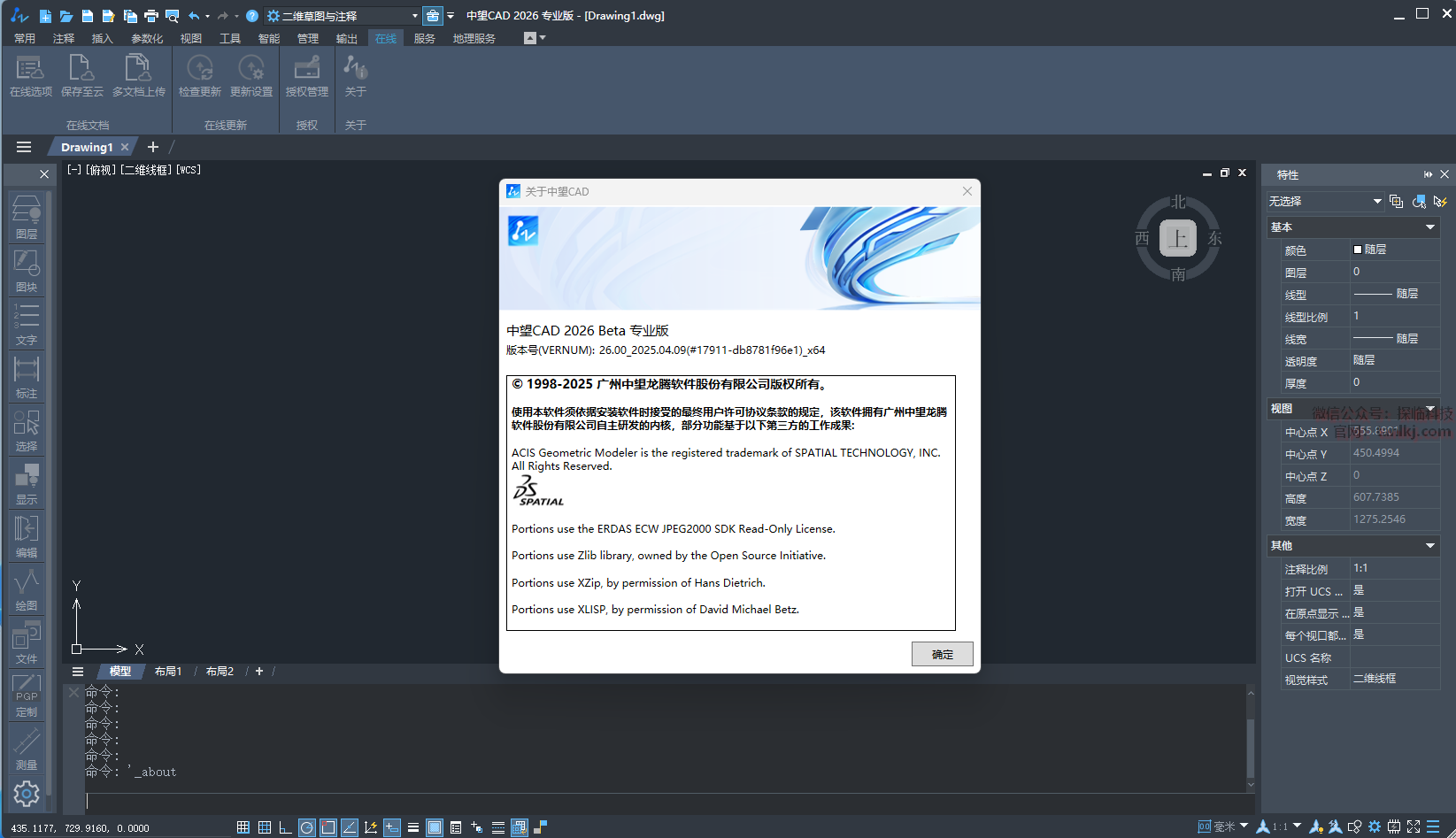1456x838 pixels.
Task: Open the 二维草图与注释 workspace dropdown
Action: 343,16
